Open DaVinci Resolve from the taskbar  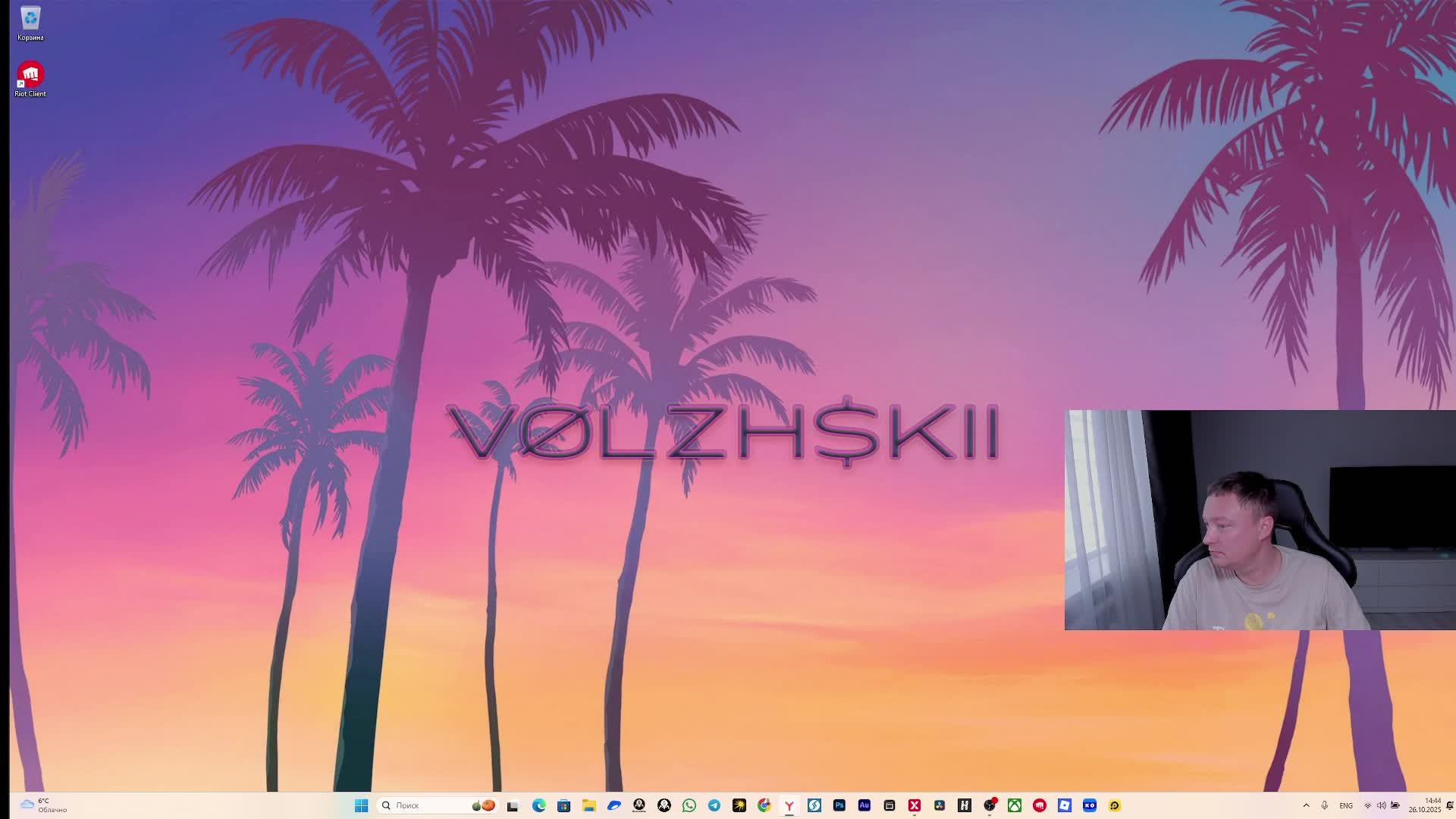pos(940,805)
